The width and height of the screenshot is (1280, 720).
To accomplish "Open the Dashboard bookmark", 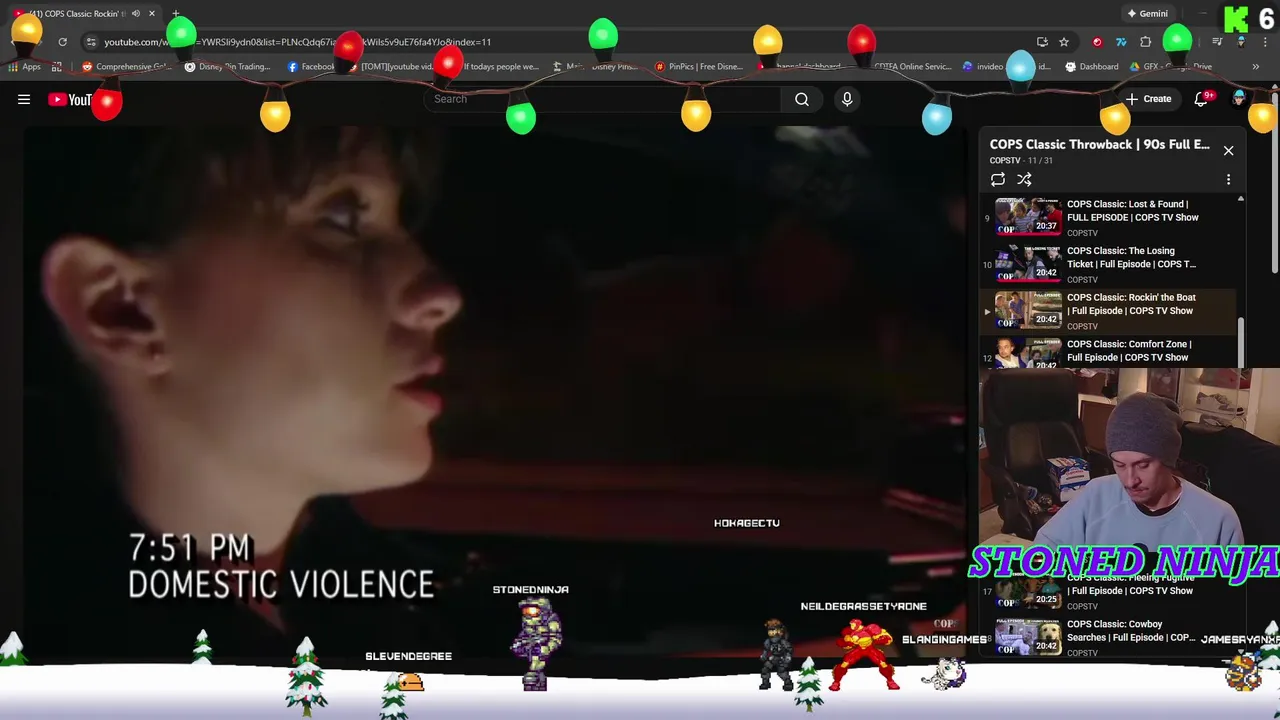I will (x=1092, y=67).
